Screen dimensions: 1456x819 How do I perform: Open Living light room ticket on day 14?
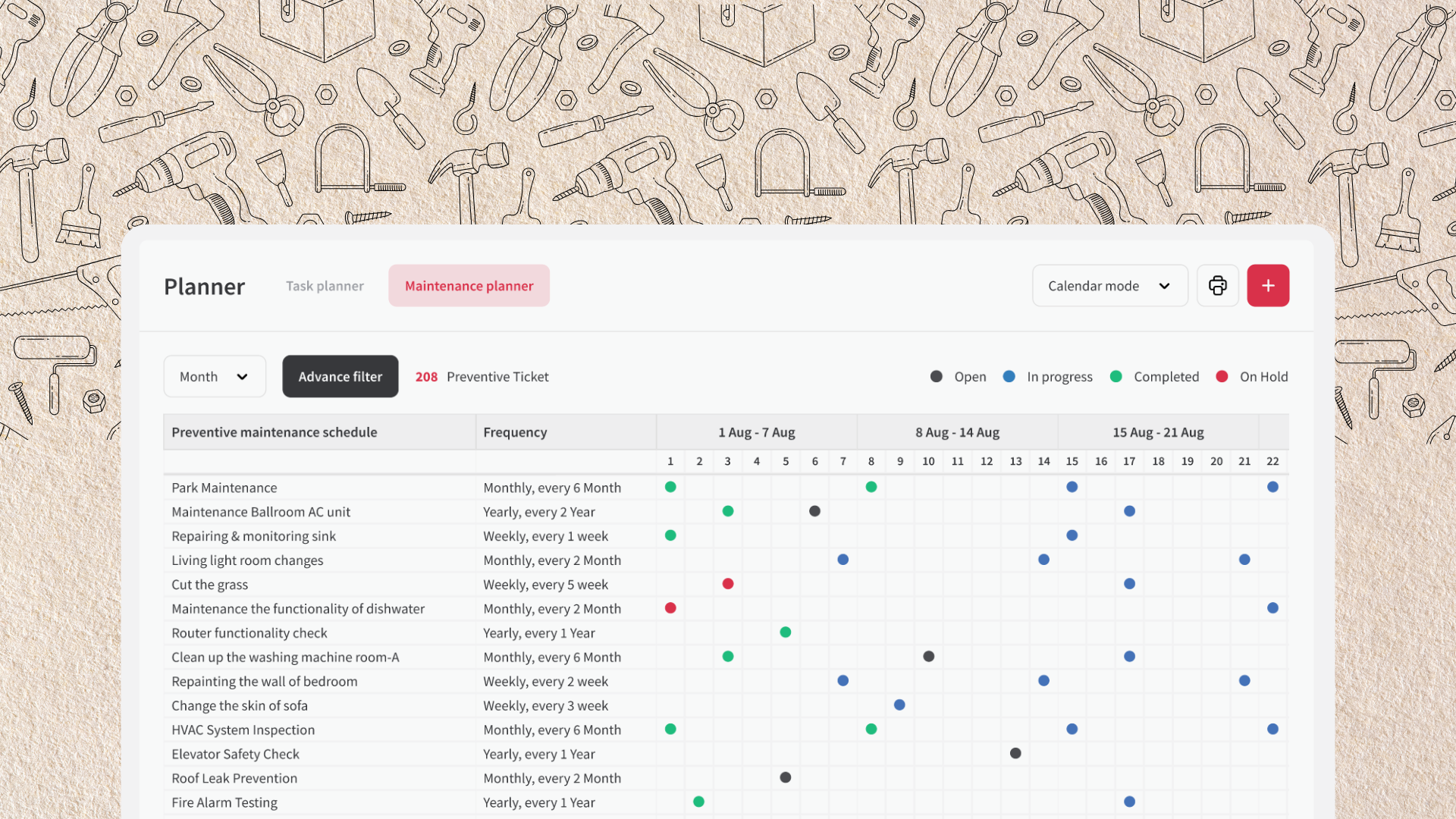click(x=1044, y=560)
